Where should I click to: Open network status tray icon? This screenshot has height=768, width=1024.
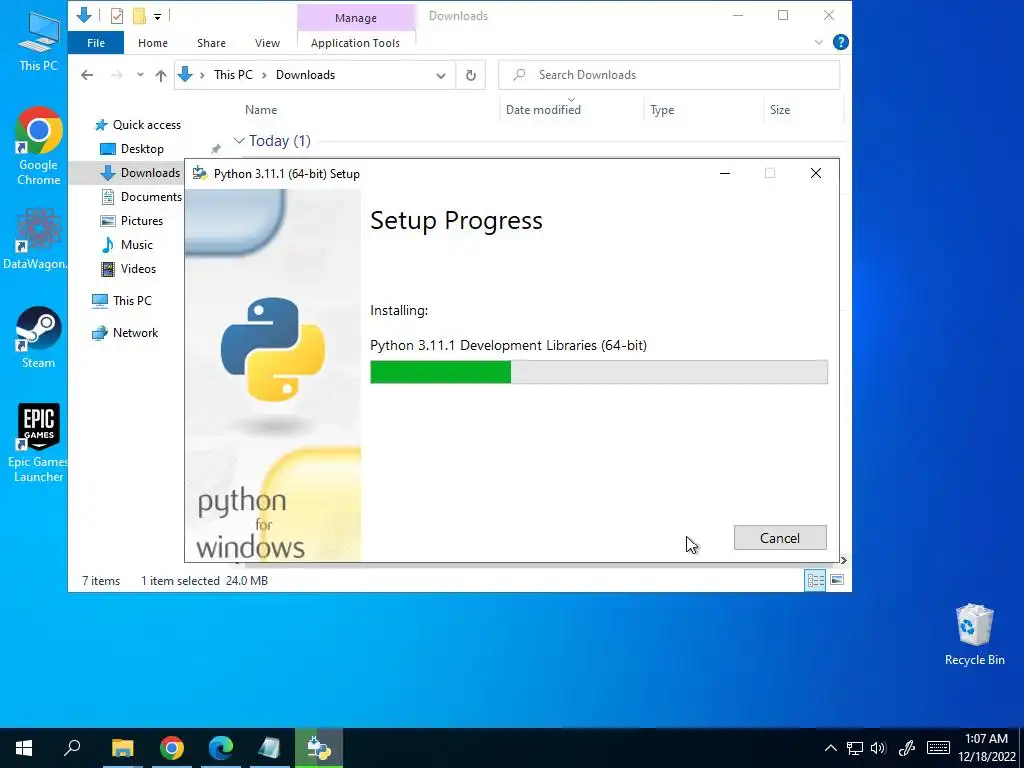click(855, 748)
